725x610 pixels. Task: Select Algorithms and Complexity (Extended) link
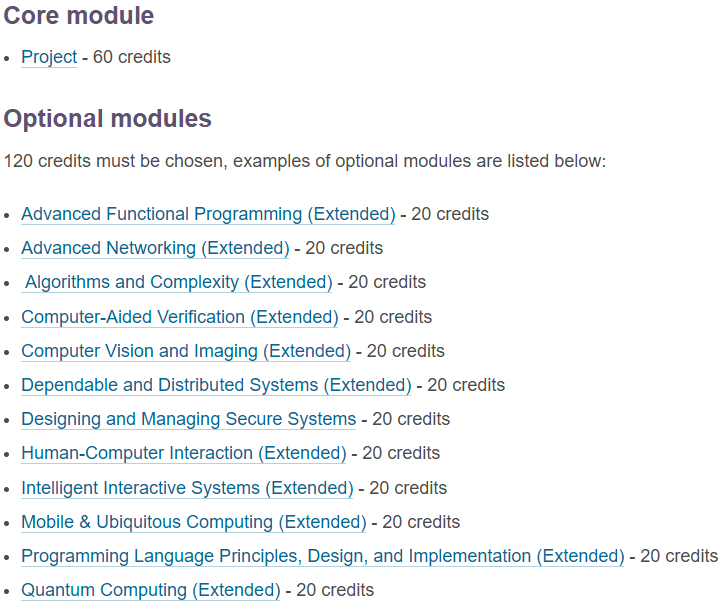[x=178, y=282]
